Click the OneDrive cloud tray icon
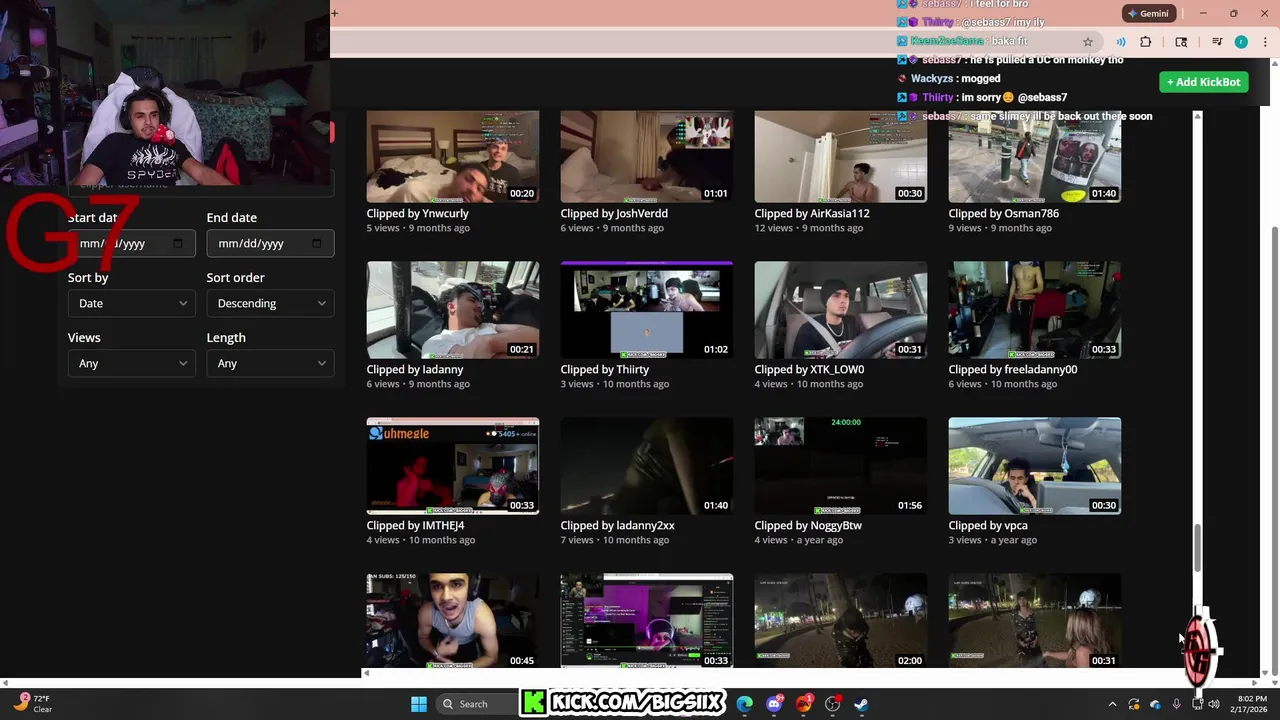The width and height of the screenshot is (1280, 720). (x=1155, y=704)
